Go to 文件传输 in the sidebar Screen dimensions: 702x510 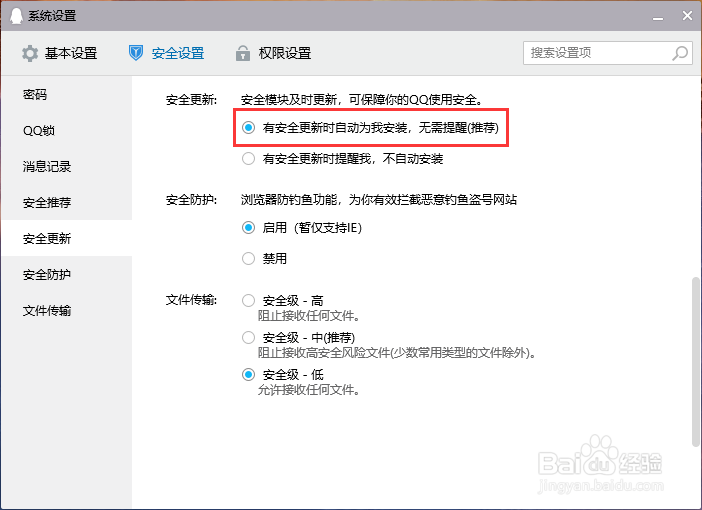pos(67,310)
